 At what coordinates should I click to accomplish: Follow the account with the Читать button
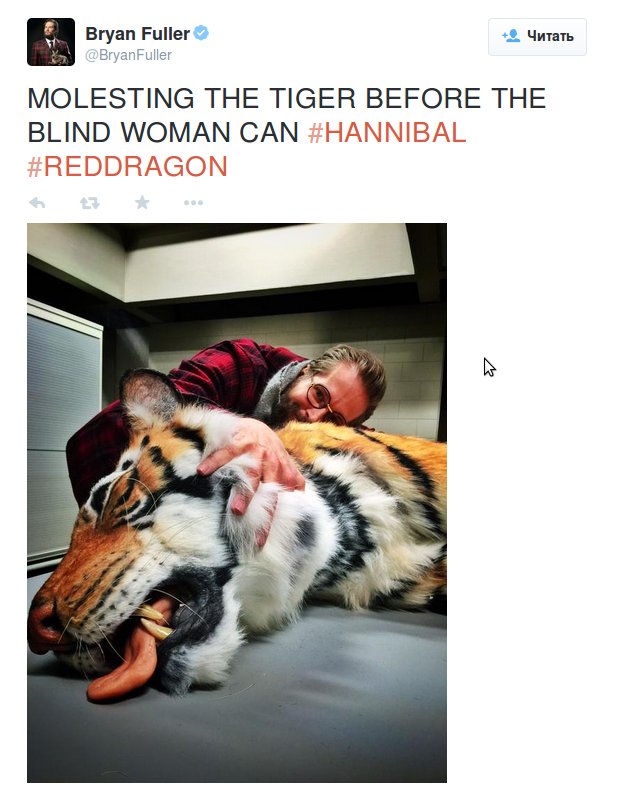tap(537, 37)
